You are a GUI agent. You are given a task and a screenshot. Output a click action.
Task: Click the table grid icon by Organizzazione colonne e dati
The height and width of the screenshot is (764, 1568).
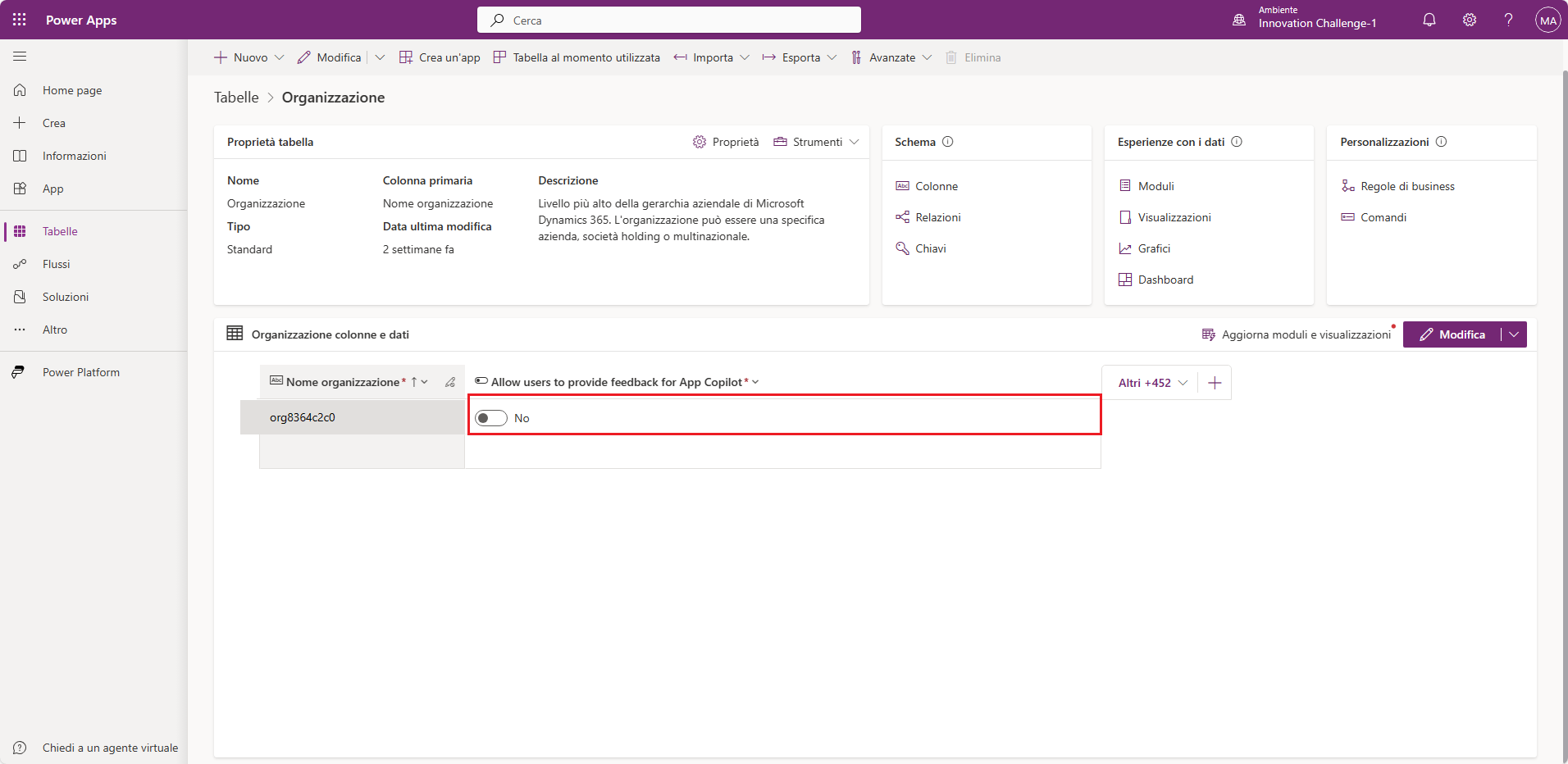235,334
